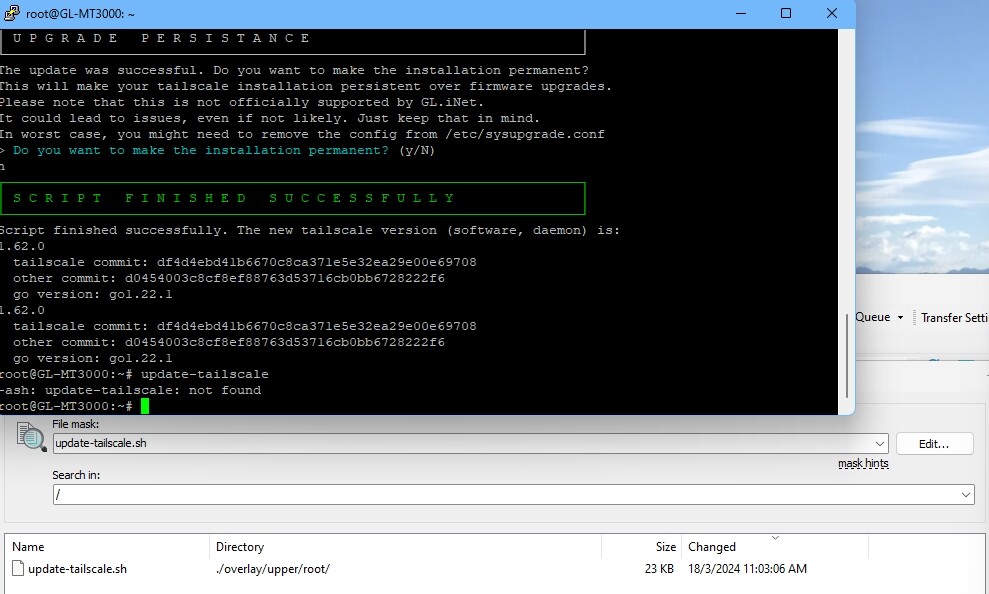Click the green terminal cursor at prompt

(x=145, y=406)
